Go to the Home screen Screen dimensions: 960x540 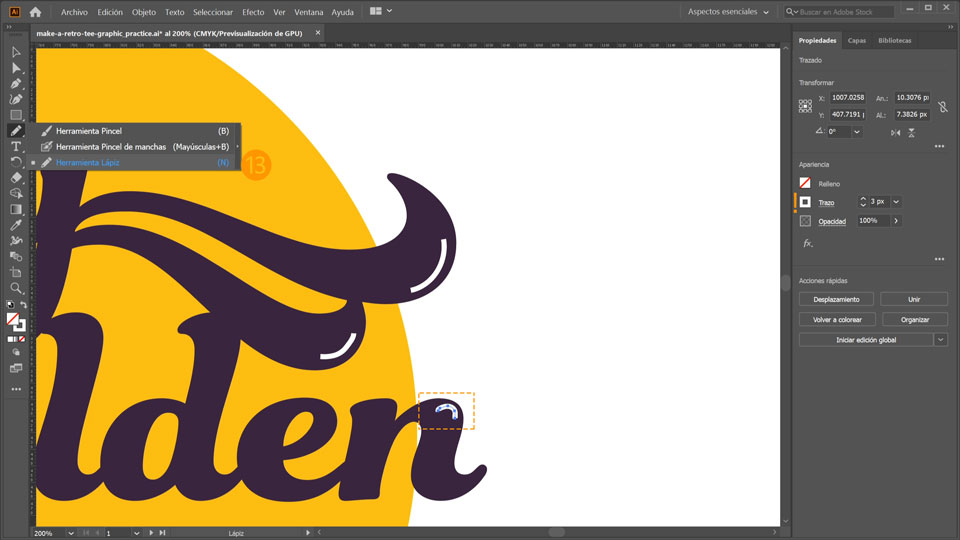[36, 12]
